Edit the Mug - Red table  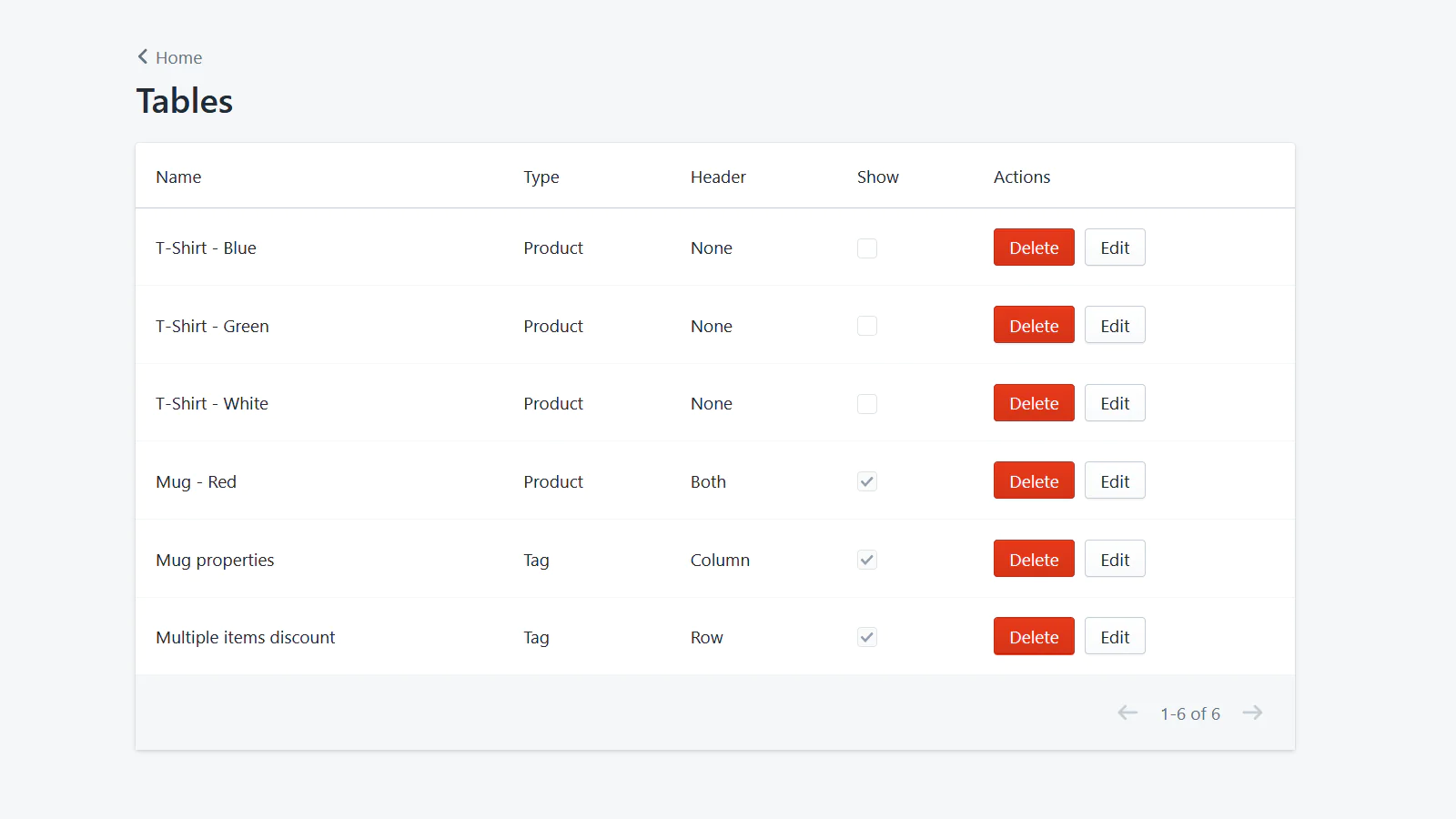click(x=1115, y=480)
